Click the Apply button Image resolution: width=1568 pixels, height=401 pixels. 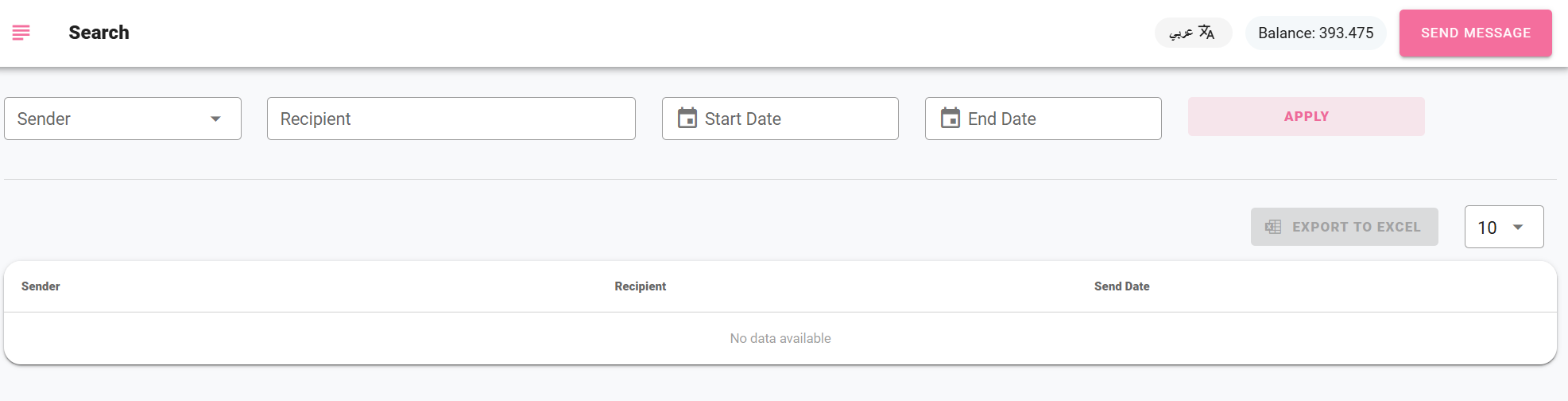point(1306,116)
